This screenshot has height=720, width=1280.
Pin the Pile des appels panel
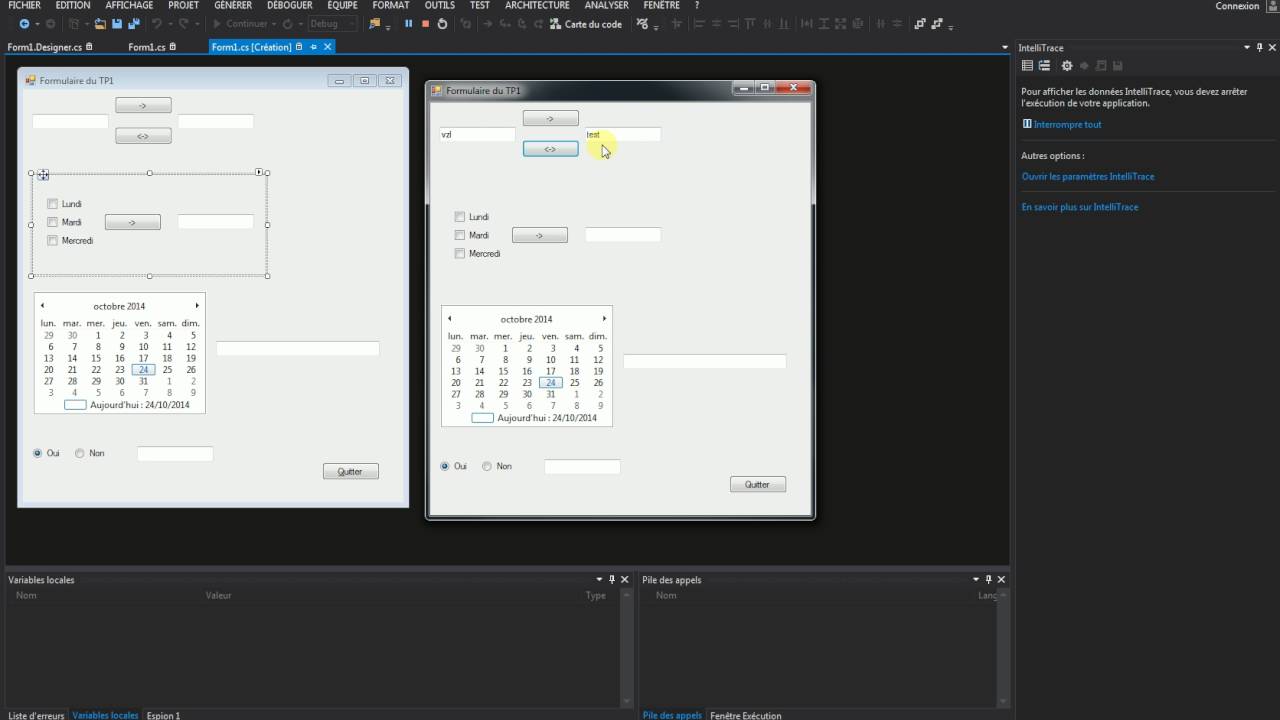click(x=988, y=579)
